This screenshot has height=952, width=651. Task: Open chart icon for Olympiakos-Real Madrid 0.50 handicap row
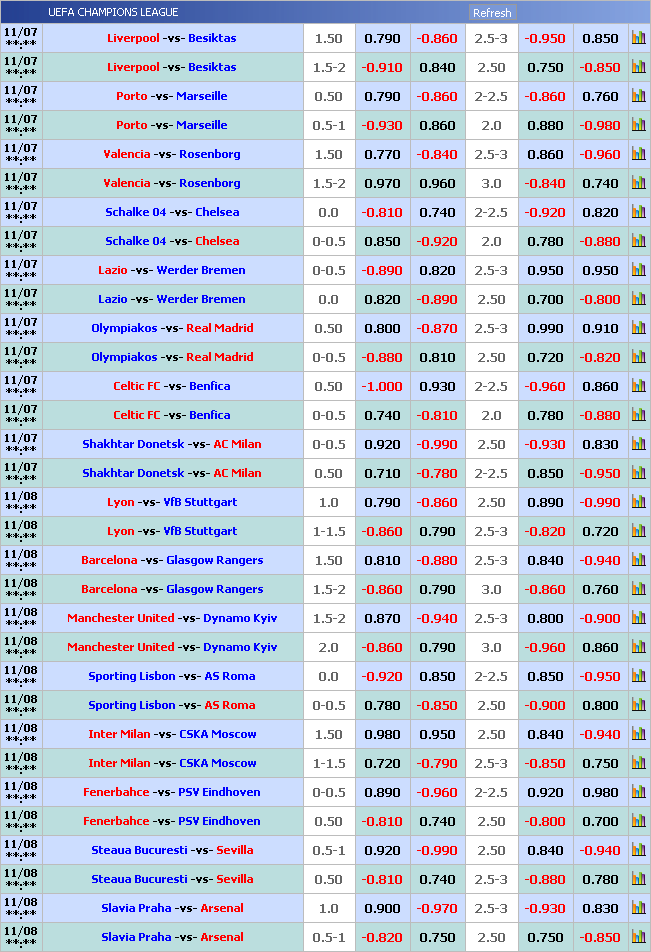pyautogui.click(x=638, y=328)
